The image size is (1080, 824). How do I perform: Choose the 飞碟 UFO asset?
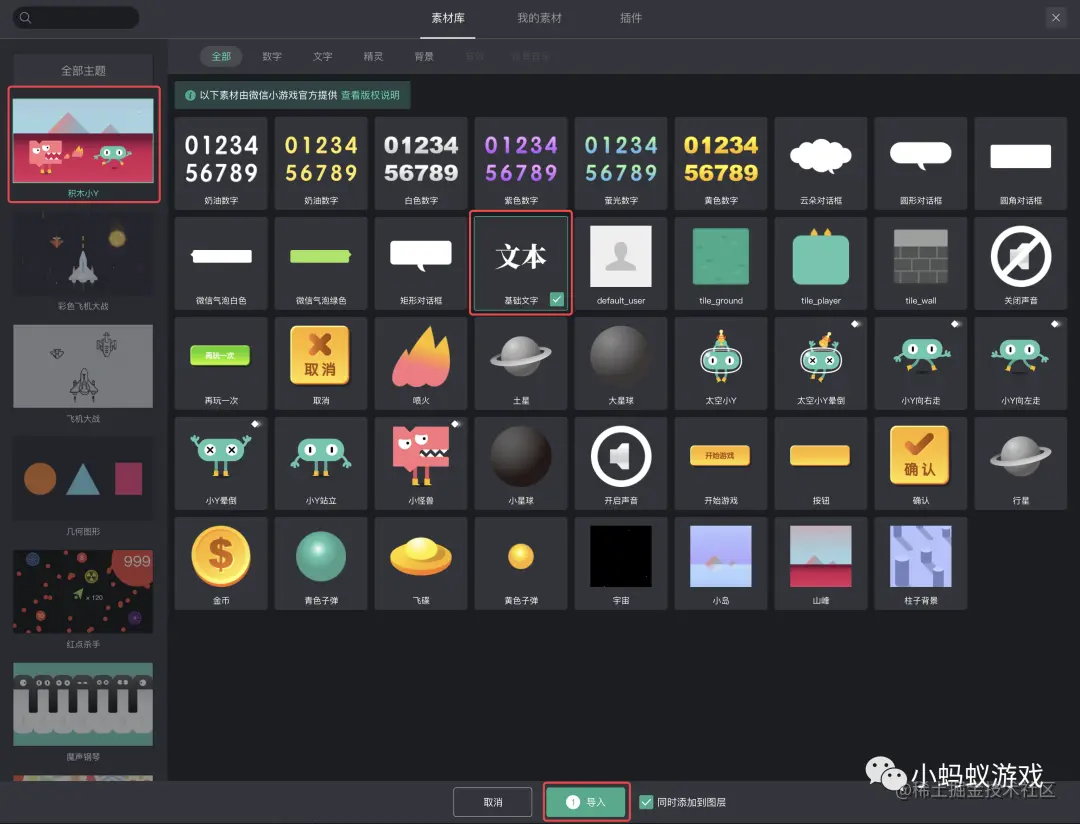421,563
